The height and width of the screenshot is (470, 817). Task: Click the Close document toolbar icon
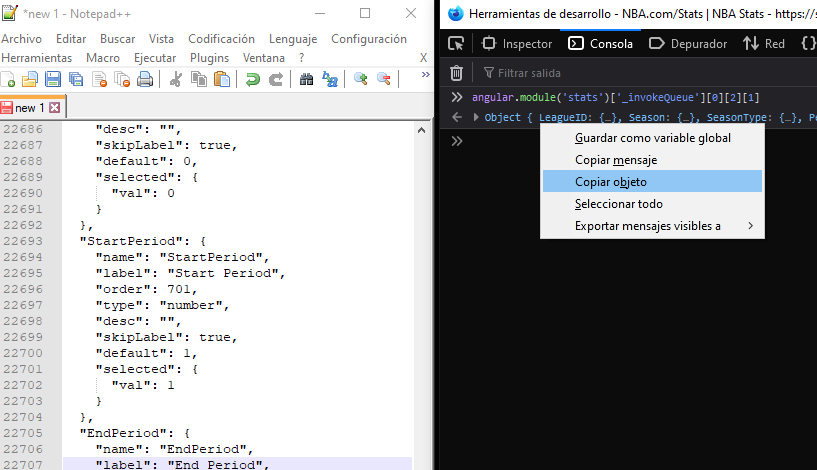point(99,79)
